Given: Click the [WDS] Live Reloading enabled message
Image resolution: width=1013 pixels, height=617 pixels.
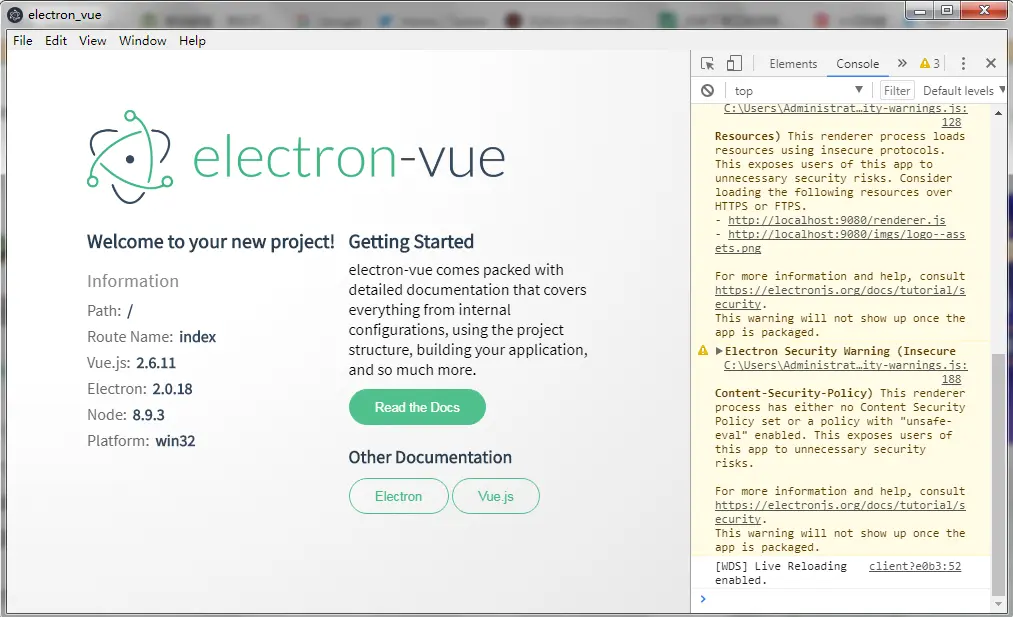Looking at the screenshot, I should pyautogui.click(x=780, y=573).
